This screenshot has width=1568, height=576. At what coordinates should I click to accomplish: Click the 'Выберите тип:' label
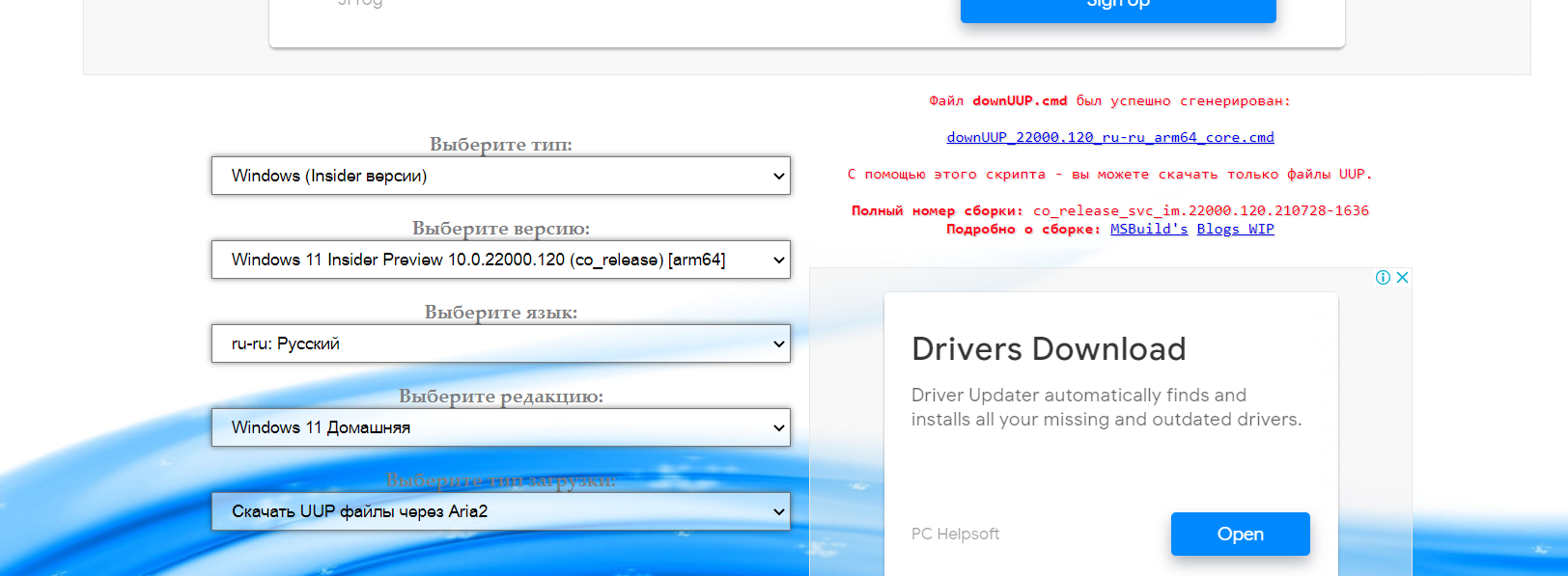click(x=500, y=144)
